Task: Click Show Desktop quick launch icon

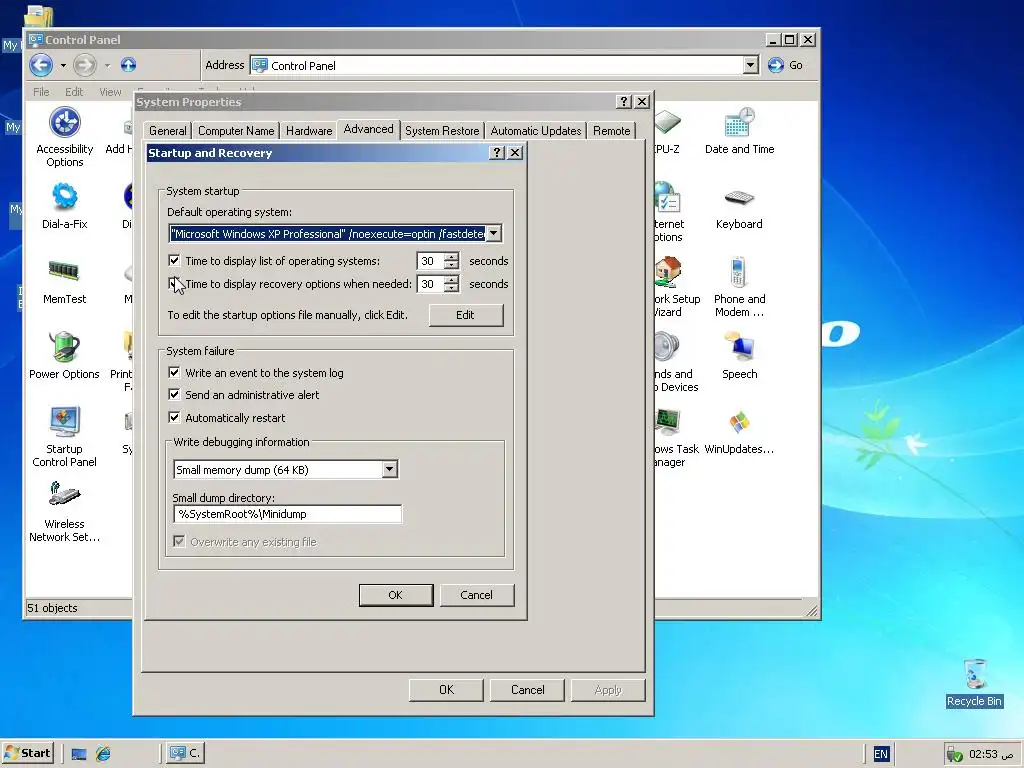Action: point(79,754)
